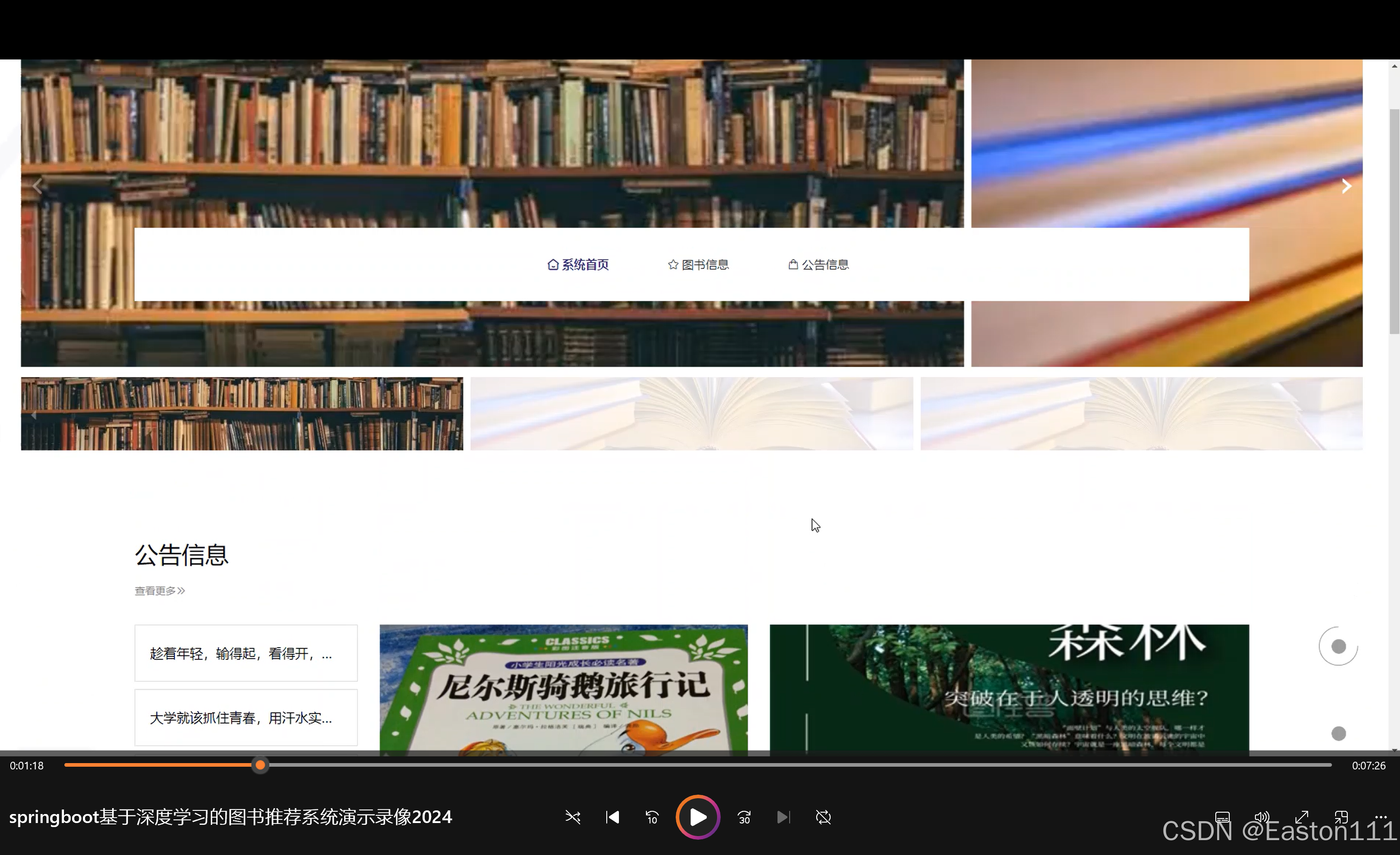Skip back 10 seconds
The image size is (1400, 855).
[x=652, y=818]
